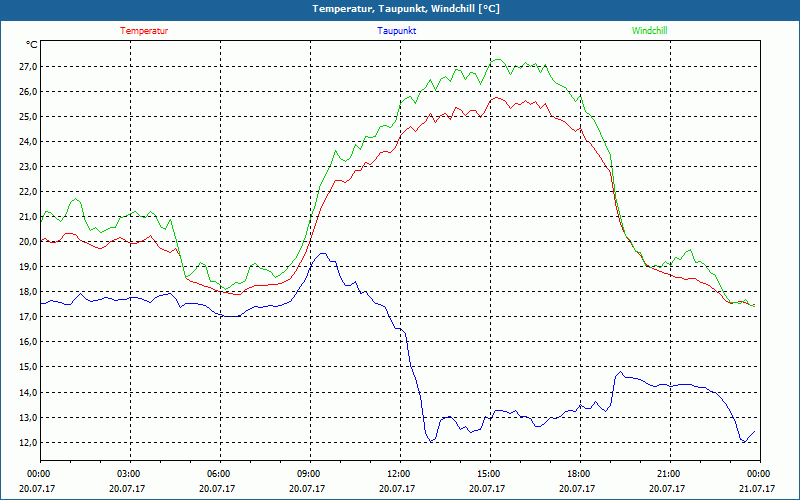Click the 15,0 y-axis value

pyautogui.click(x=28, y=367)
